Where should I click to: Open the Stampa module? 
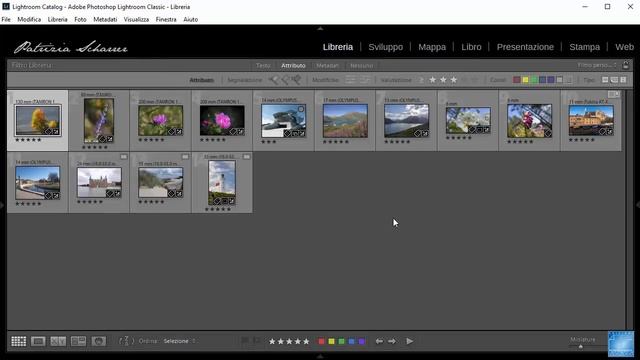coord(584,47)
